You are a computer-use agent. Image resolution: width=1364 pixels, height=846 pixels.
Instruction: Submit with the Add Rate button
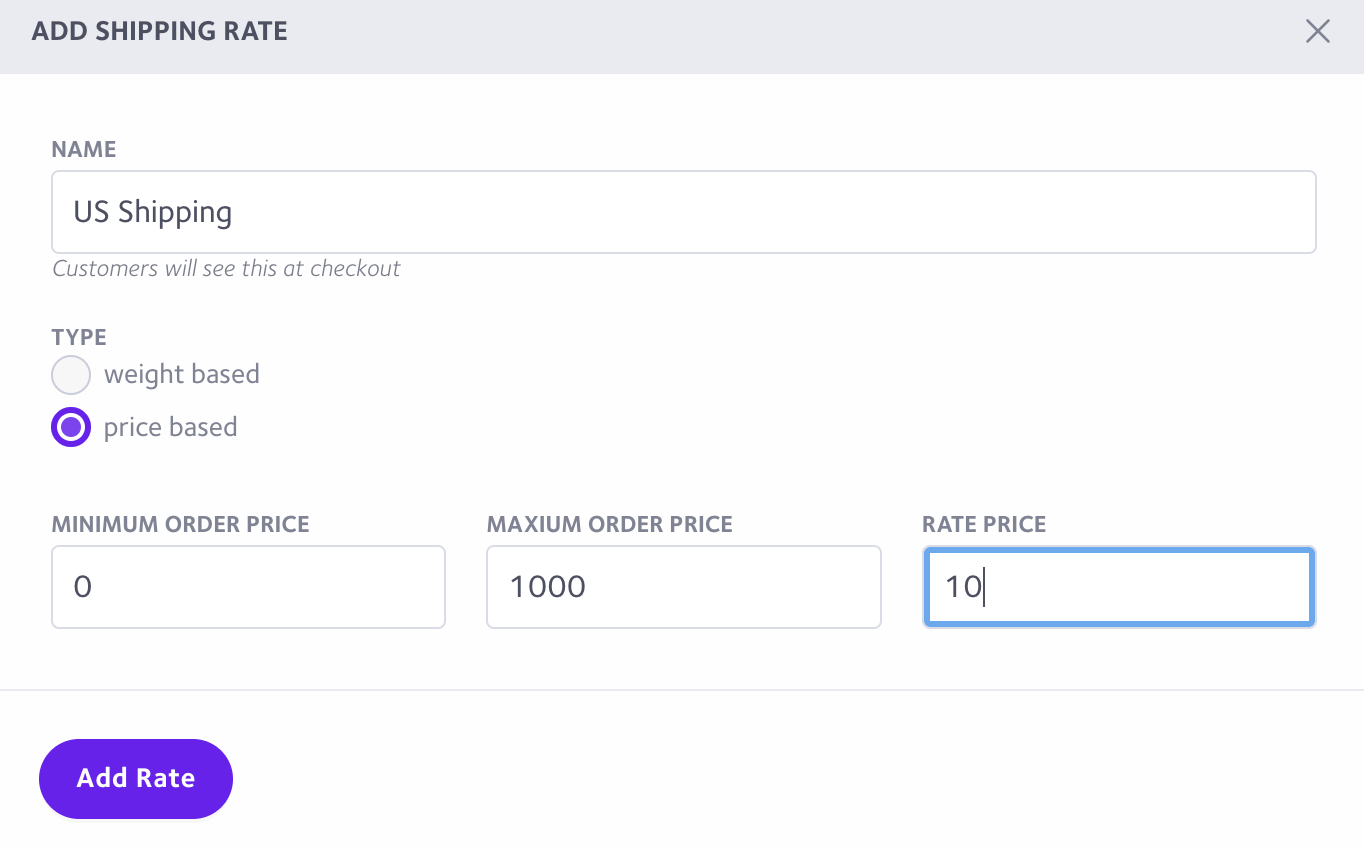tap(136, 779)
